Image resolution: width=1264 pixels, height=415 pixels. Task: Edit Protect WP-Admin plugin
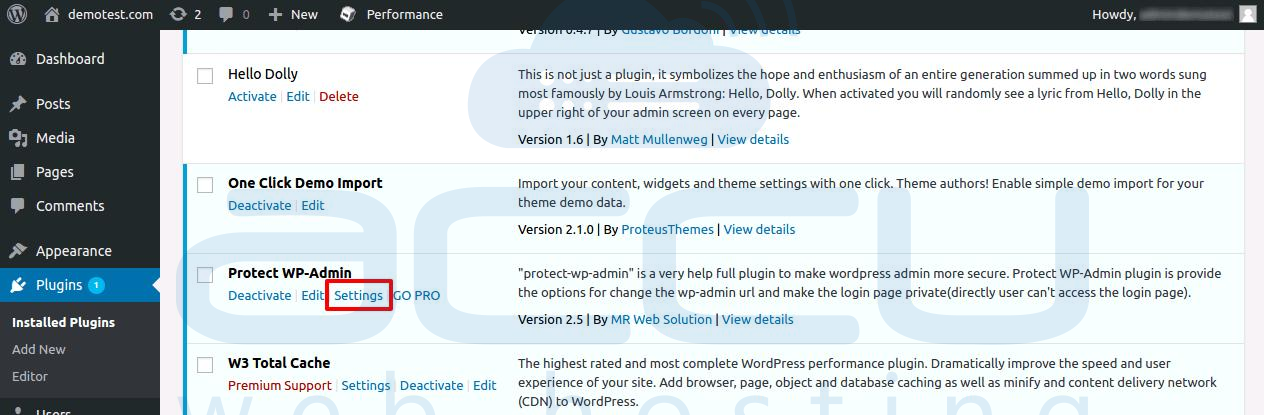[x=313, y=296]
